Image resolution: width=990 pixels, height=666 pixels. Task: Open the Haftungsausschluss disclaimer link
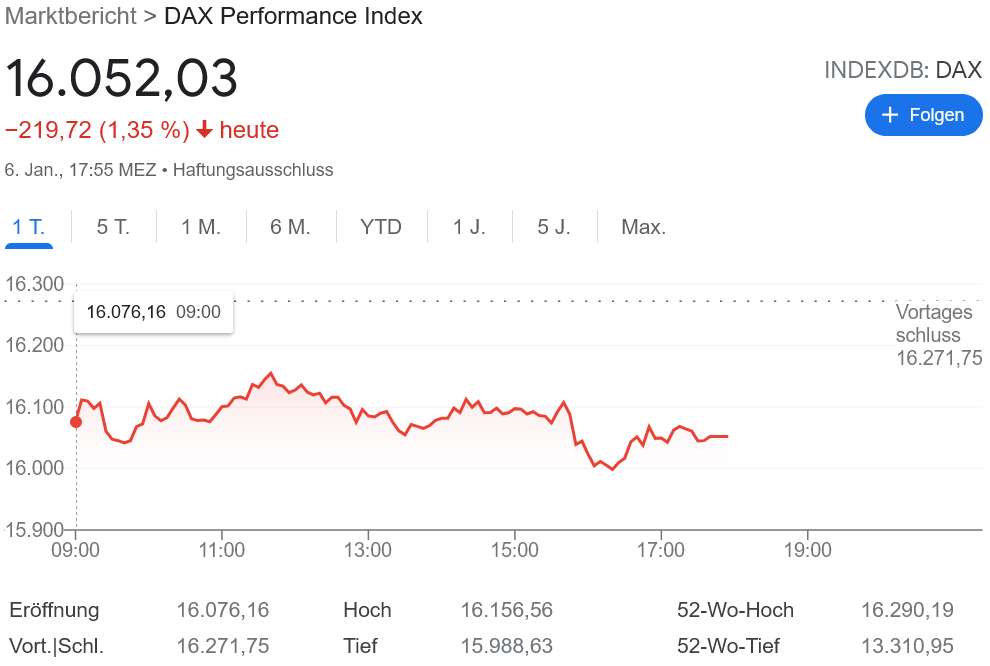(253, 170)
